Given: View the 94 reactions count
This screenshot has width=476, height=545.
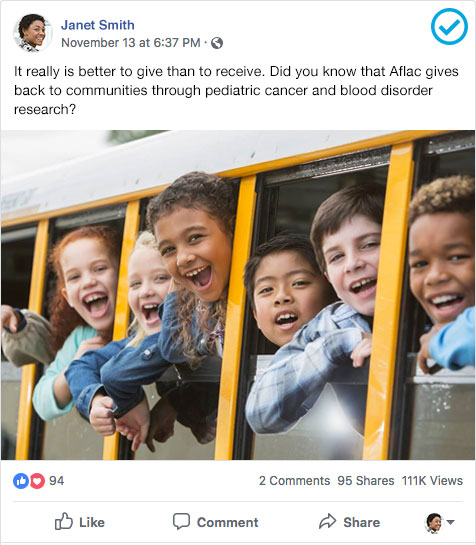Looking at the screenshot, I should tap(56, 481).
